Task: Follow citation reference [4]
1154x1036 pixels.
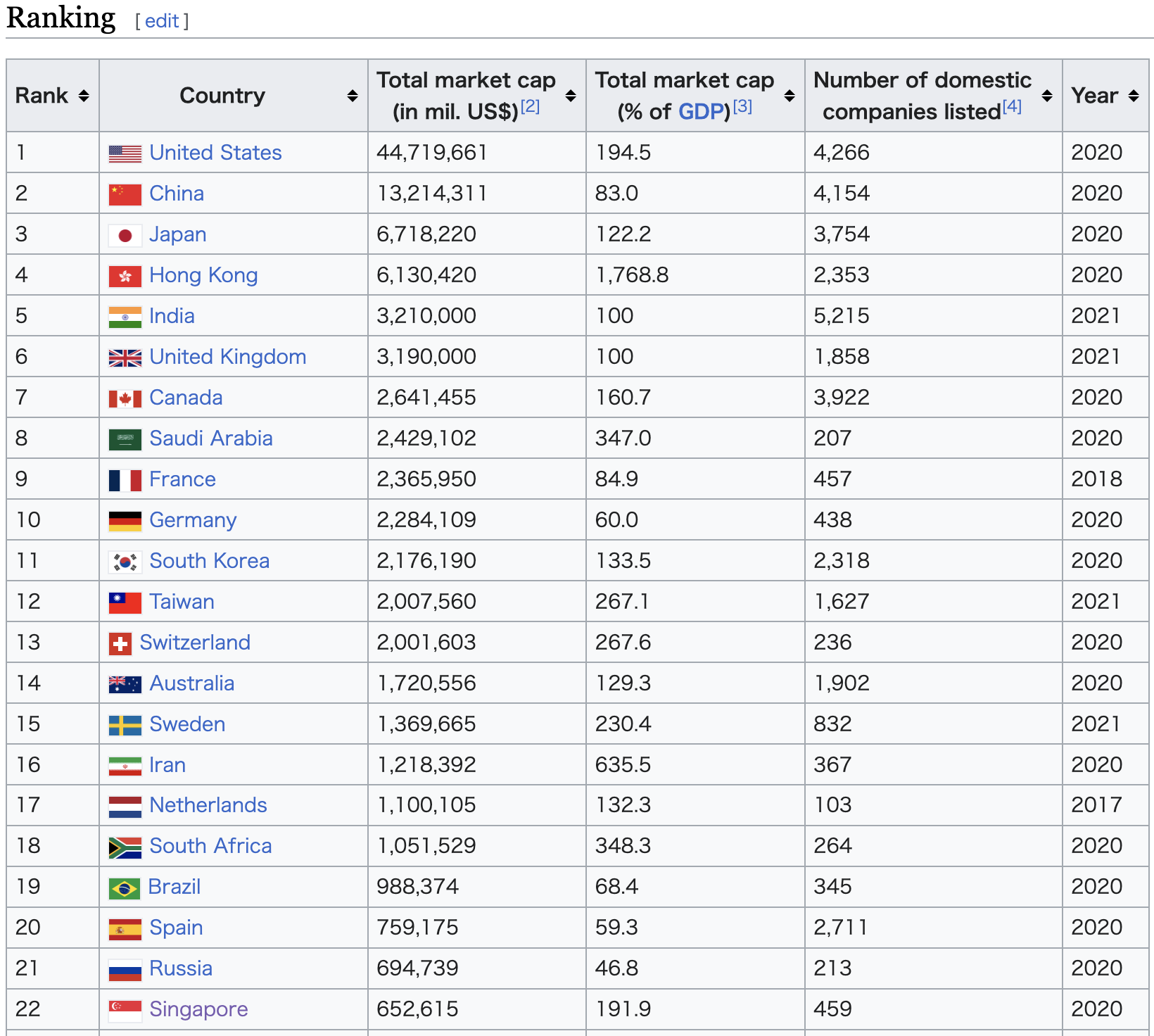Action: point(1012,106)
